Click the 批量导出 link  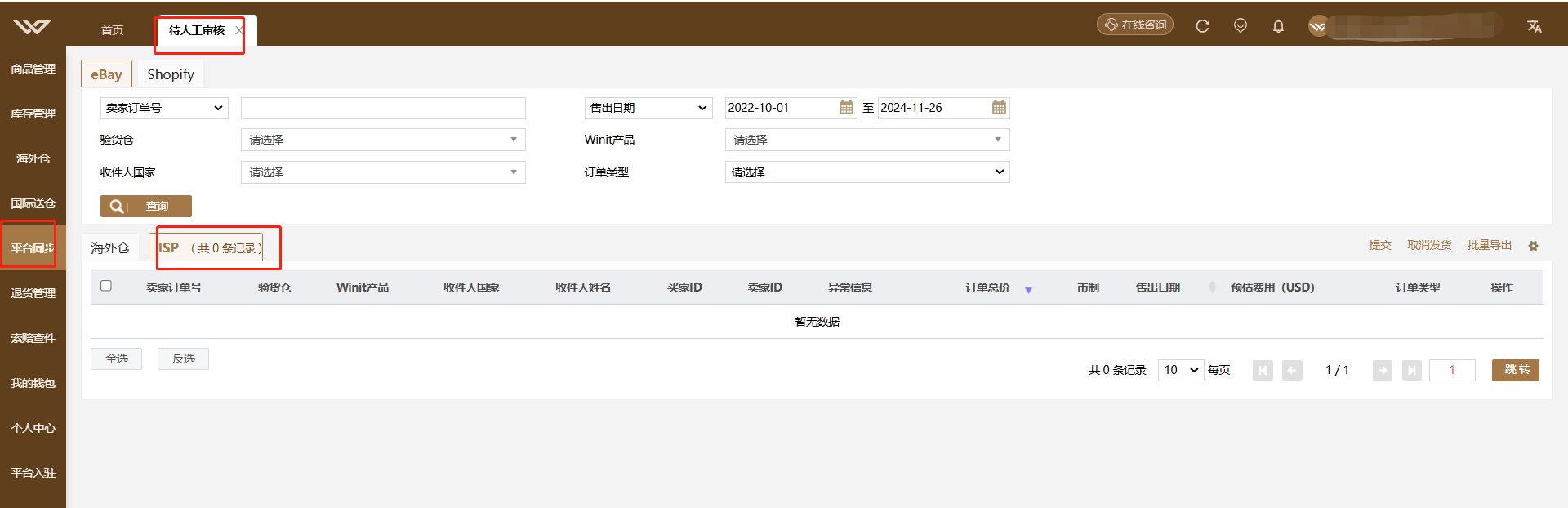[1490, 245]
